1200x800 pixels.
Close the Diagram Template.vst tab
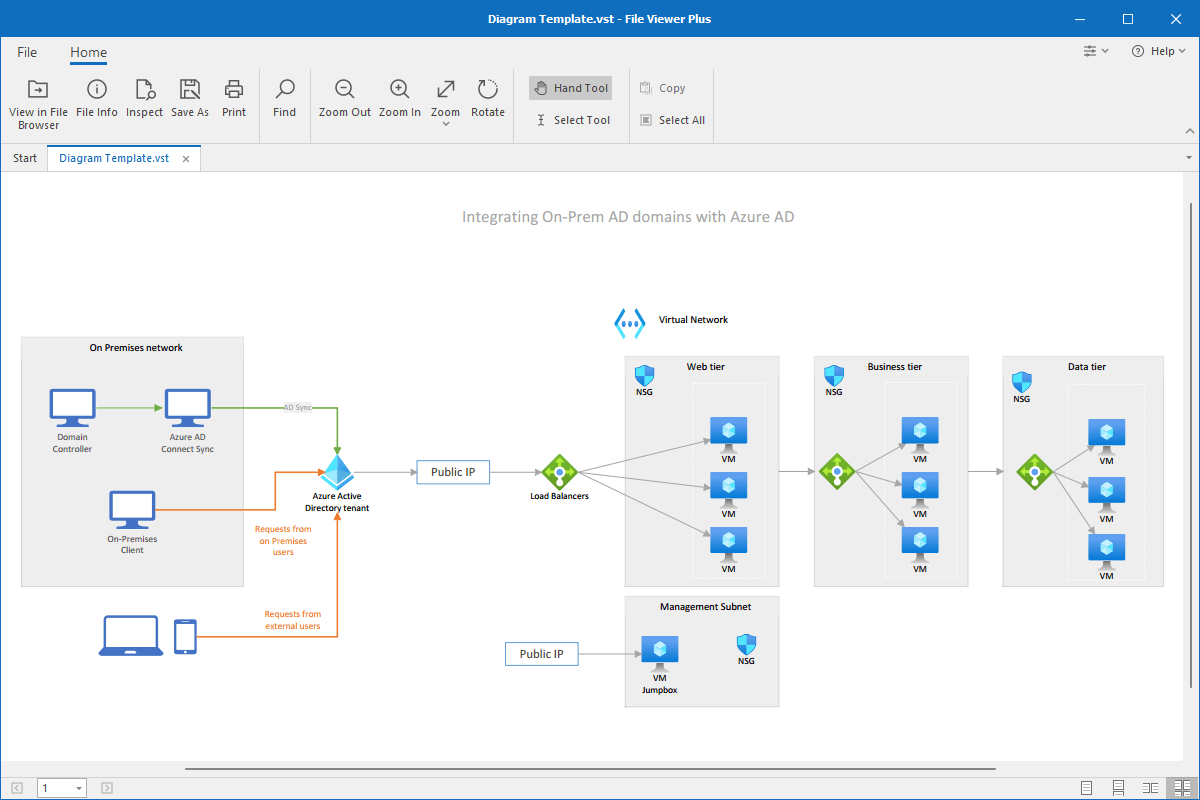click(186, 159)
